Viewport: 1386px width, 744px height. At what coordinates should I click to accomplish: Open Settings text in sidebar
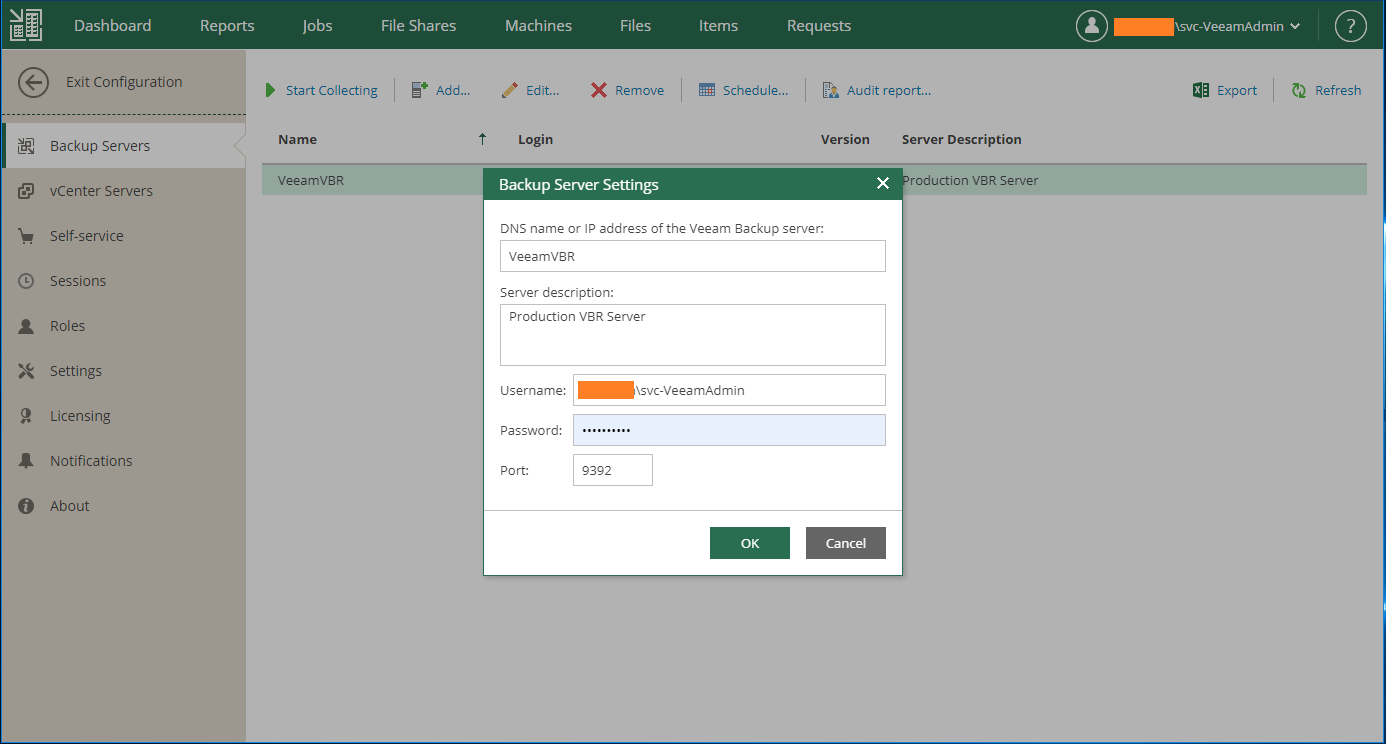pyautogui.click(x=76, y=371)
